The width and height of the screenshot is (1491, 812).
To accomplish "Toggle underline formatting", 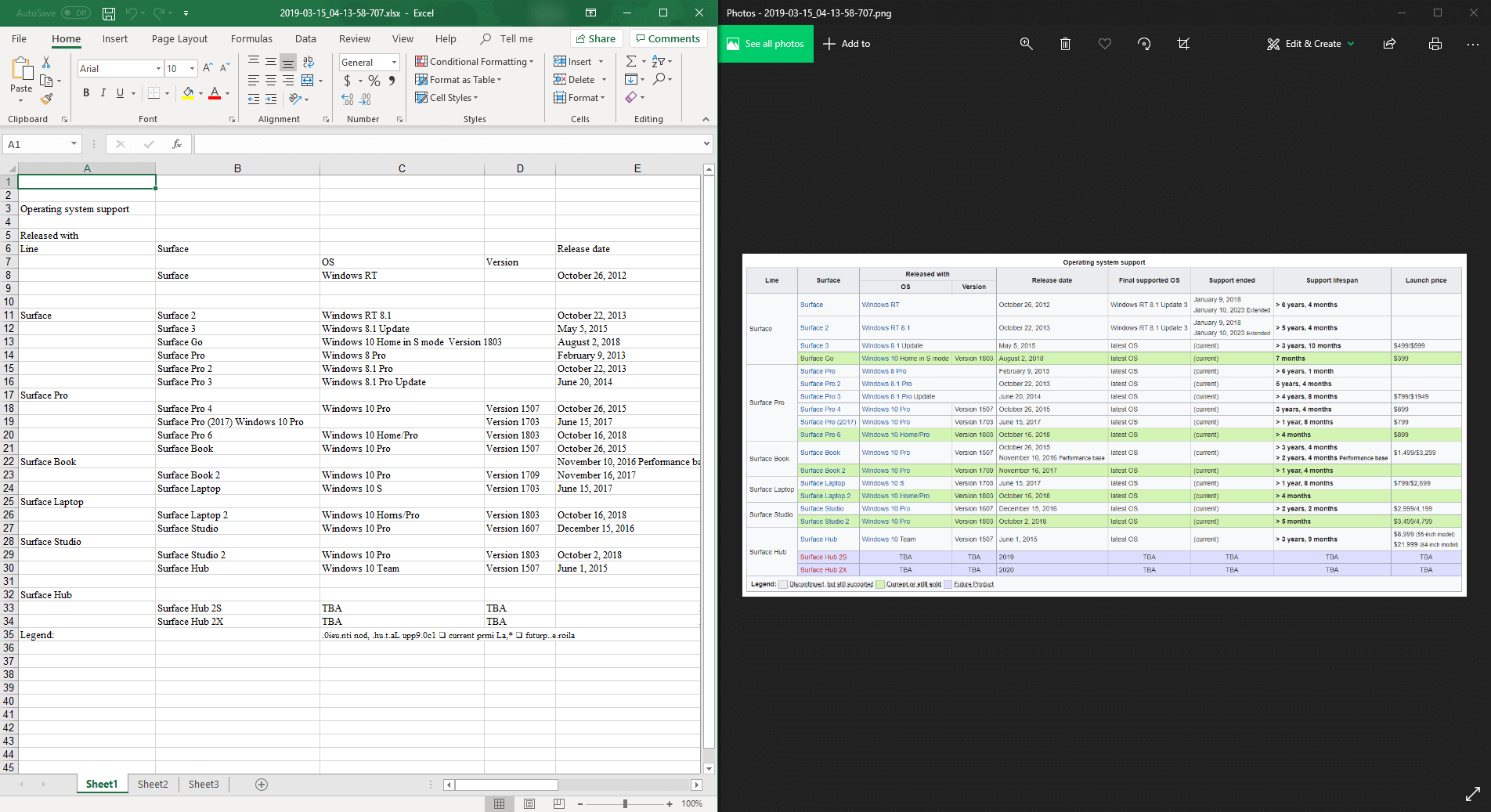I will (119, 93).
